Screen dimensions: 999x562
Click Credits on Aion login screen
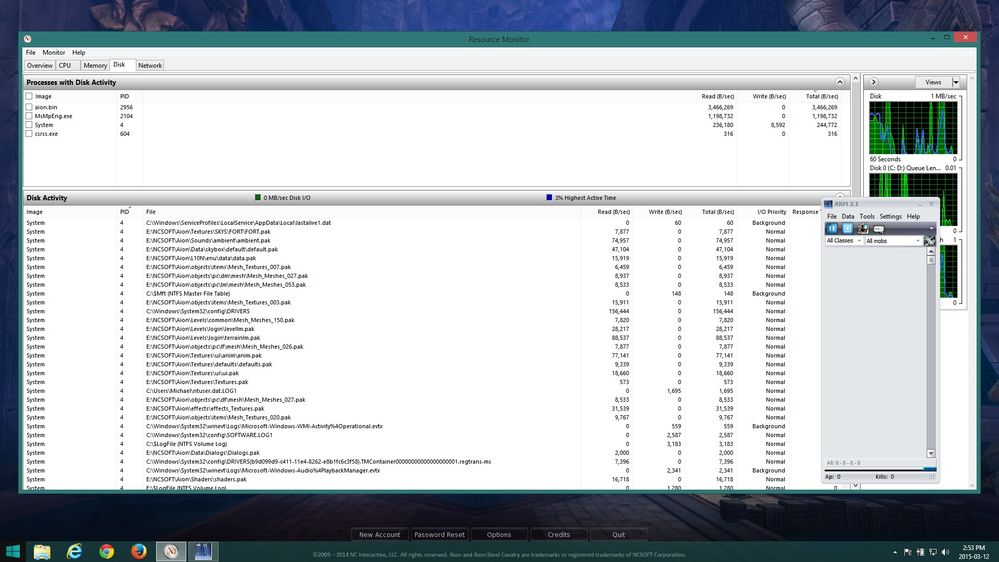(559, 535)
